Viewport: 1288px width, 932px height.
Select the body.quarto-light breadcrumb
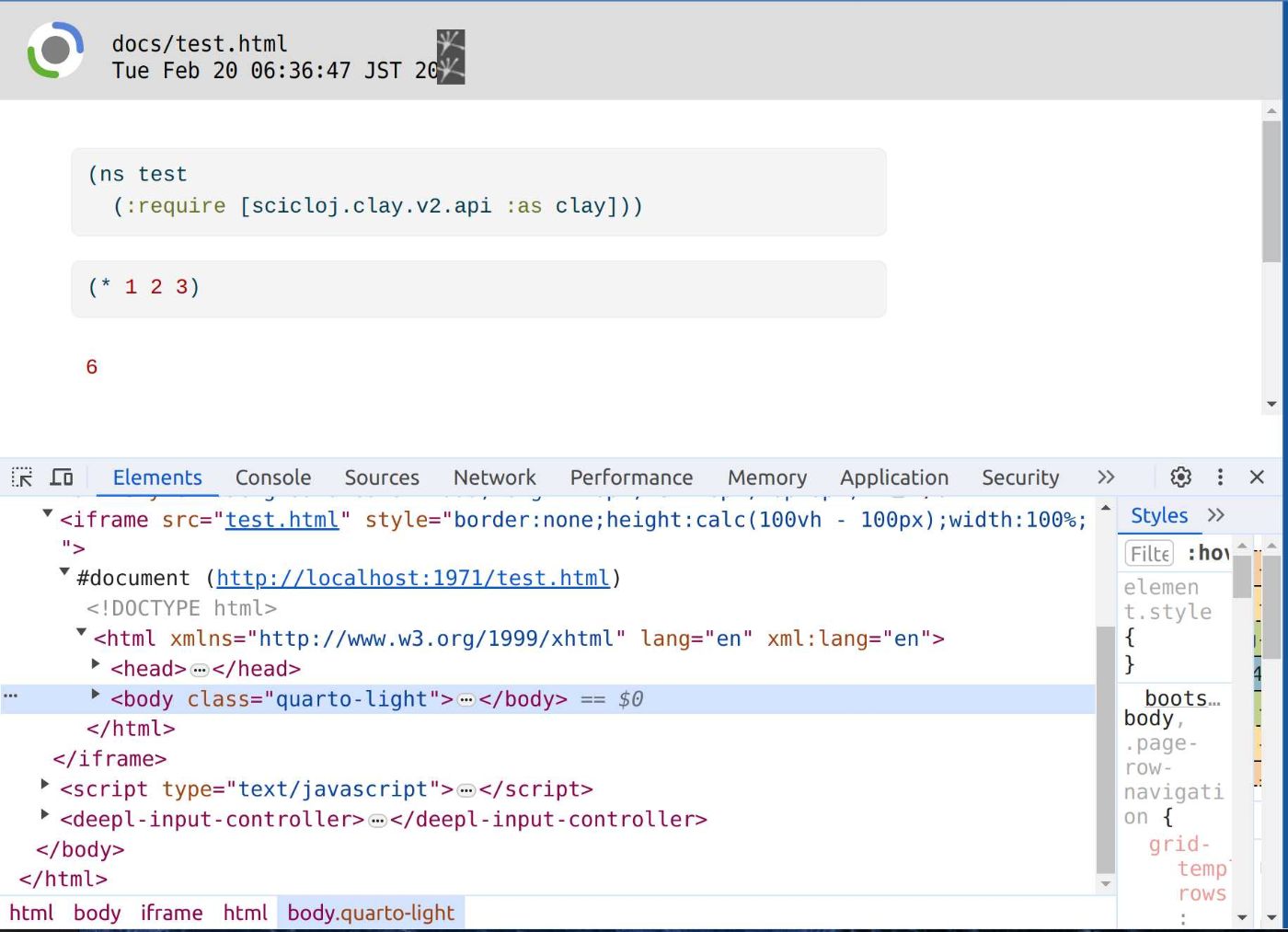click(371, 913)
